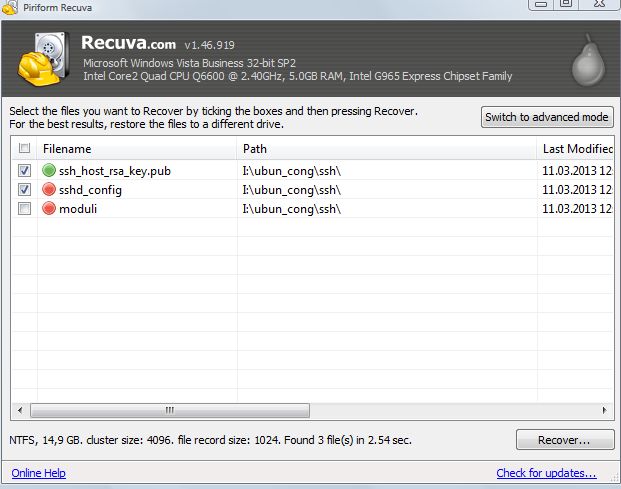Select the moduli filename
The height and width of the screenshot is (489, 621).
[78, 209]
